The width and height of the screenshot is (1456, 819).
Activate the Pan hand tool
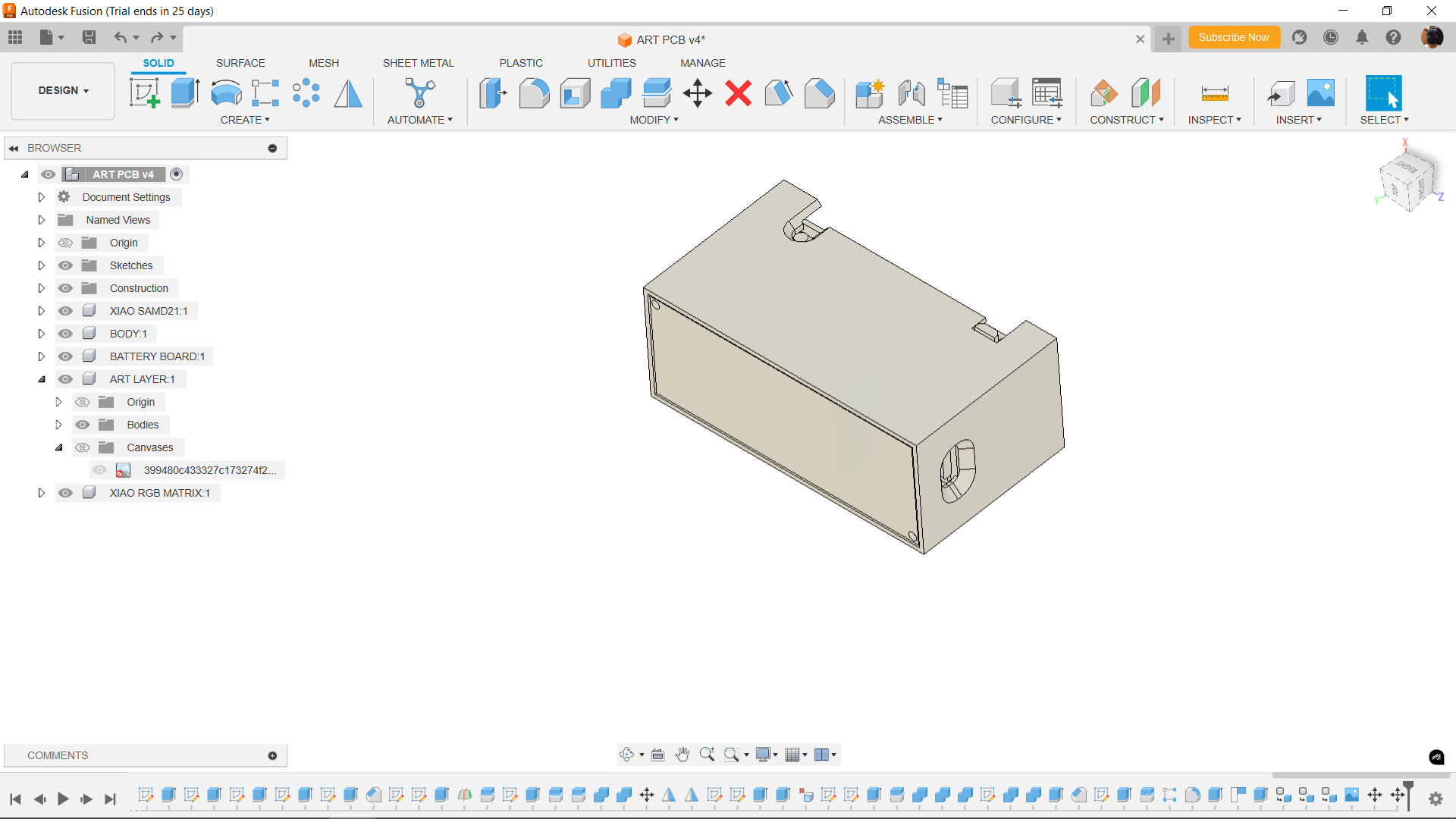[682, 755]
